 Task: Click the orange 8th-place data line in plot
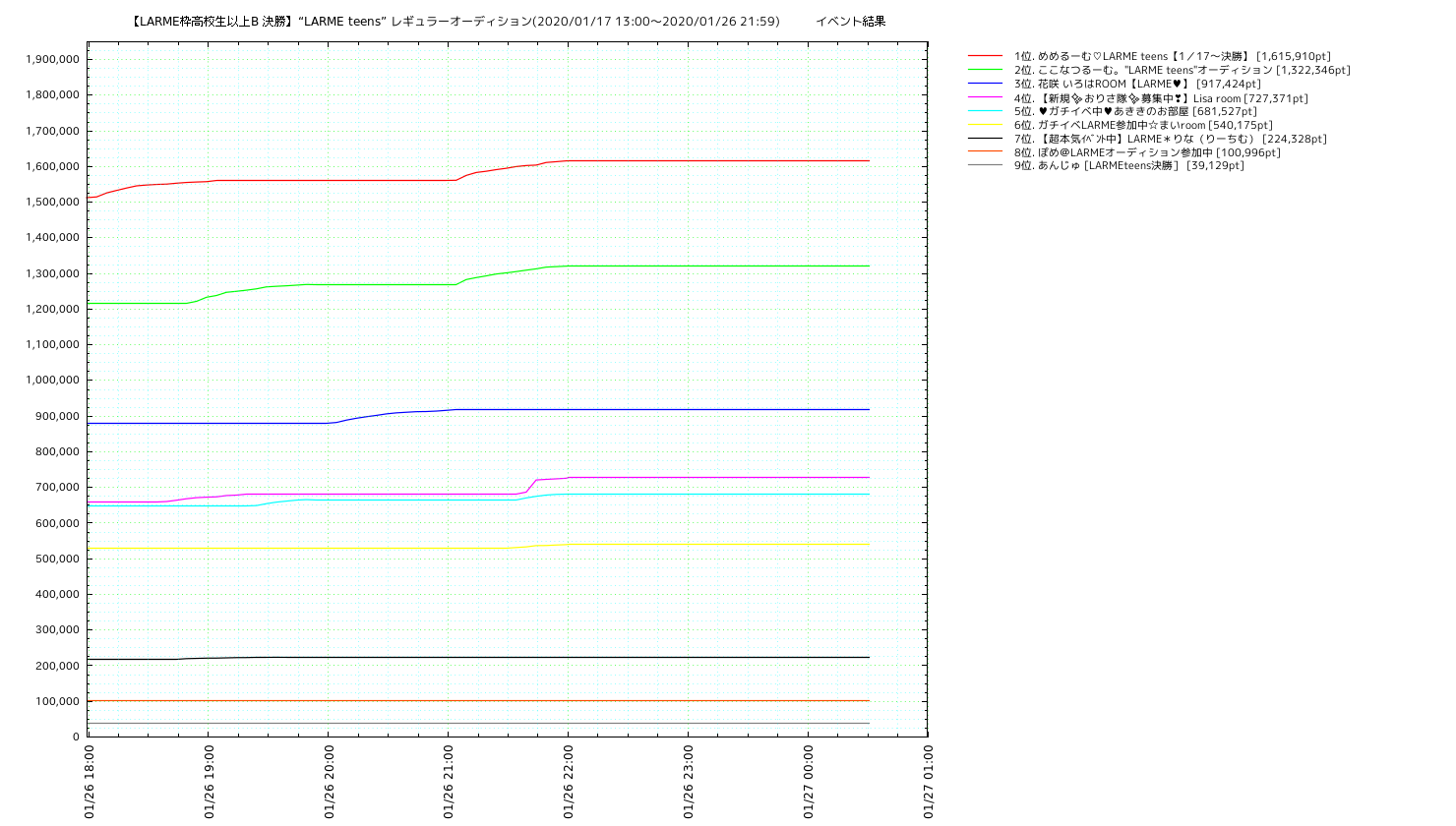click(x=479, y=700)
